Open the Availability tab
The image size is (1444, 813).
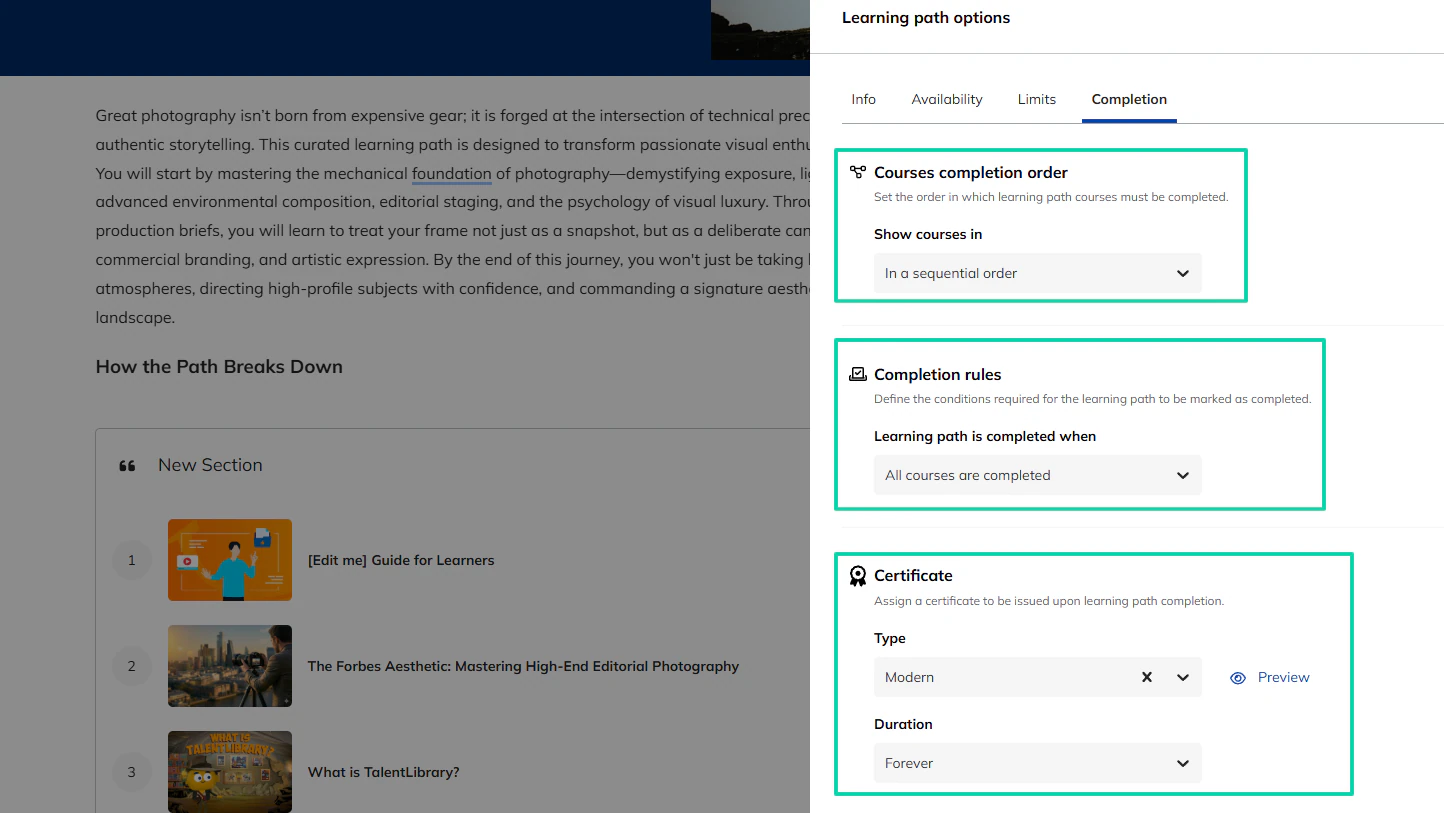[x=946, y=99]
